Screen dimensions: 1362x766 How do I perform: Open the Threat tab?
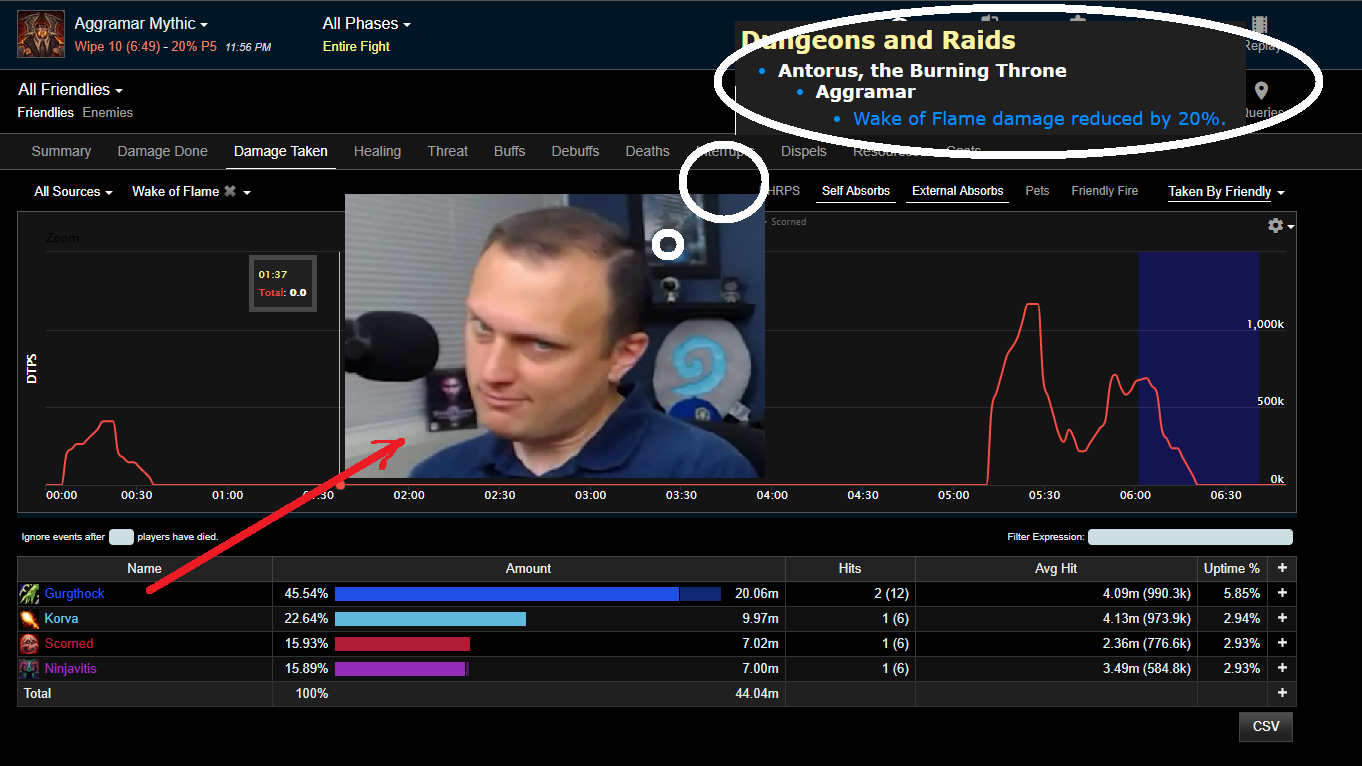point(447,151)
